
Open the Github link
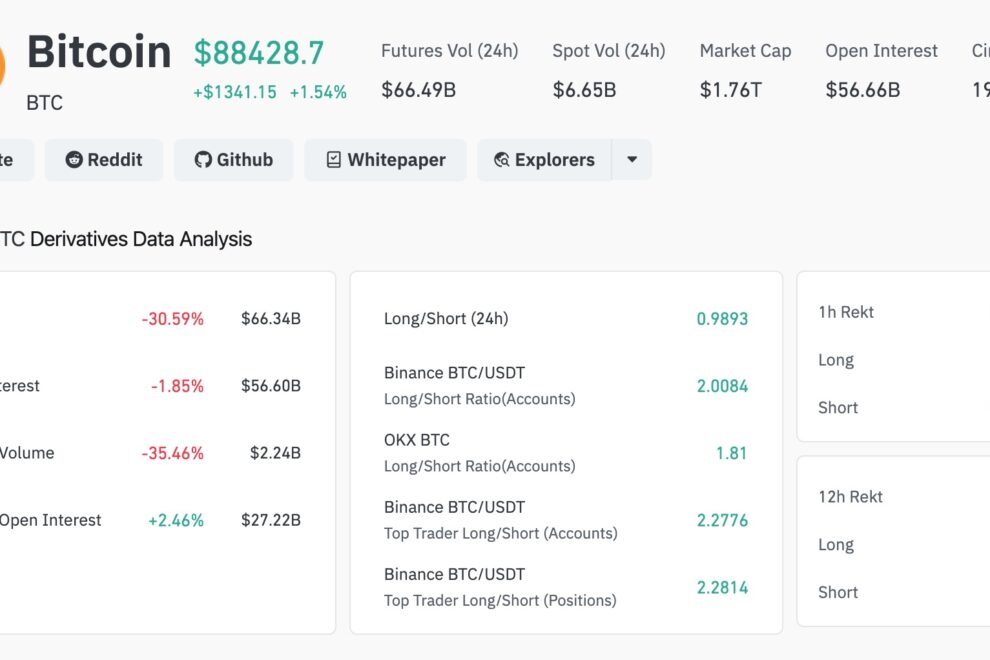(x=233, y=159)
